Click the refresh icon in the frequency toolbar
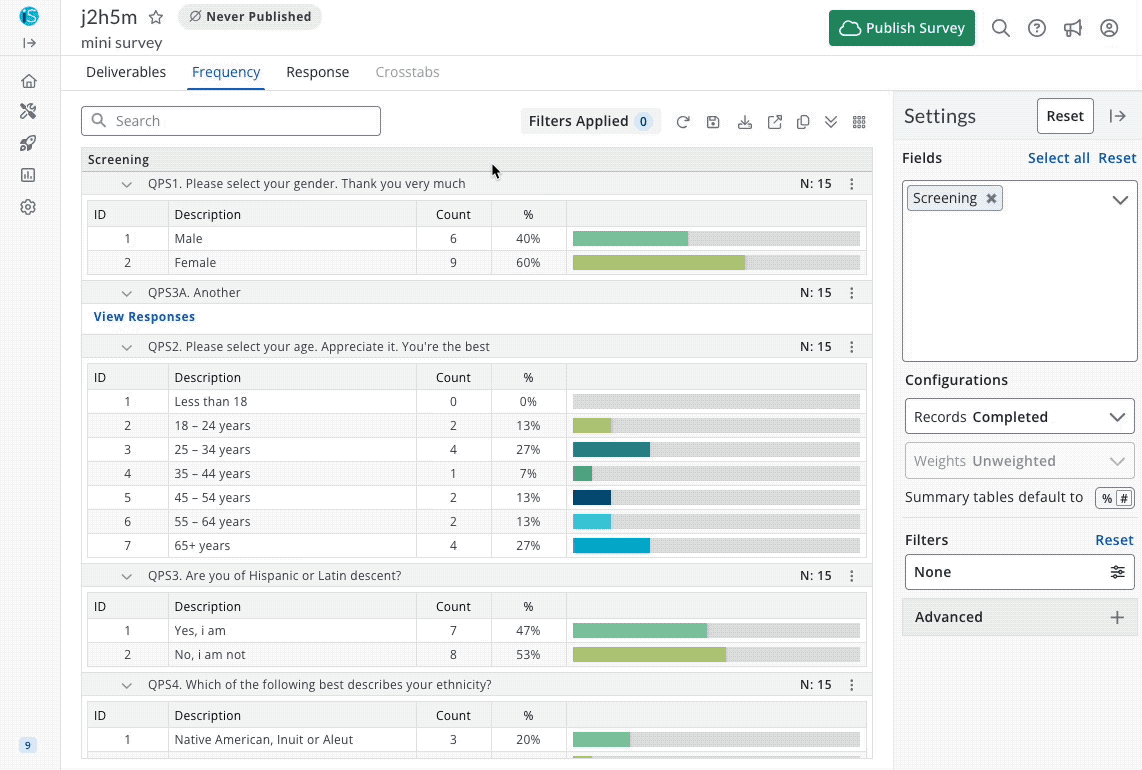 [683, 122]
